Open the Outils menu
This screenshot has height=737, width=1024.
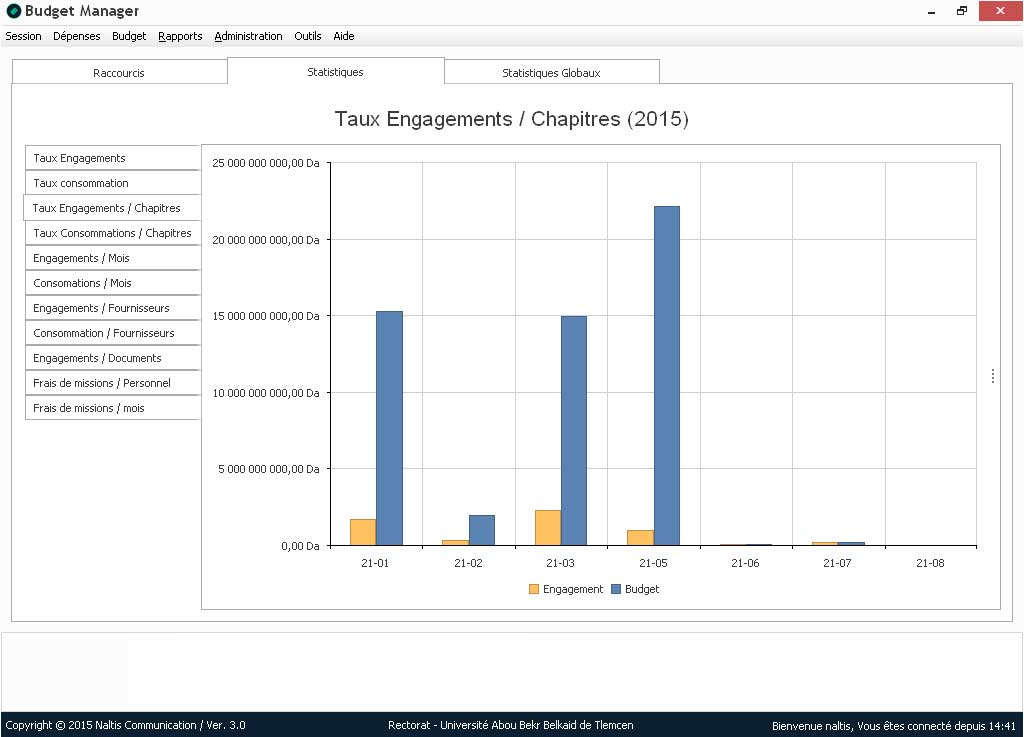point(307,36)
